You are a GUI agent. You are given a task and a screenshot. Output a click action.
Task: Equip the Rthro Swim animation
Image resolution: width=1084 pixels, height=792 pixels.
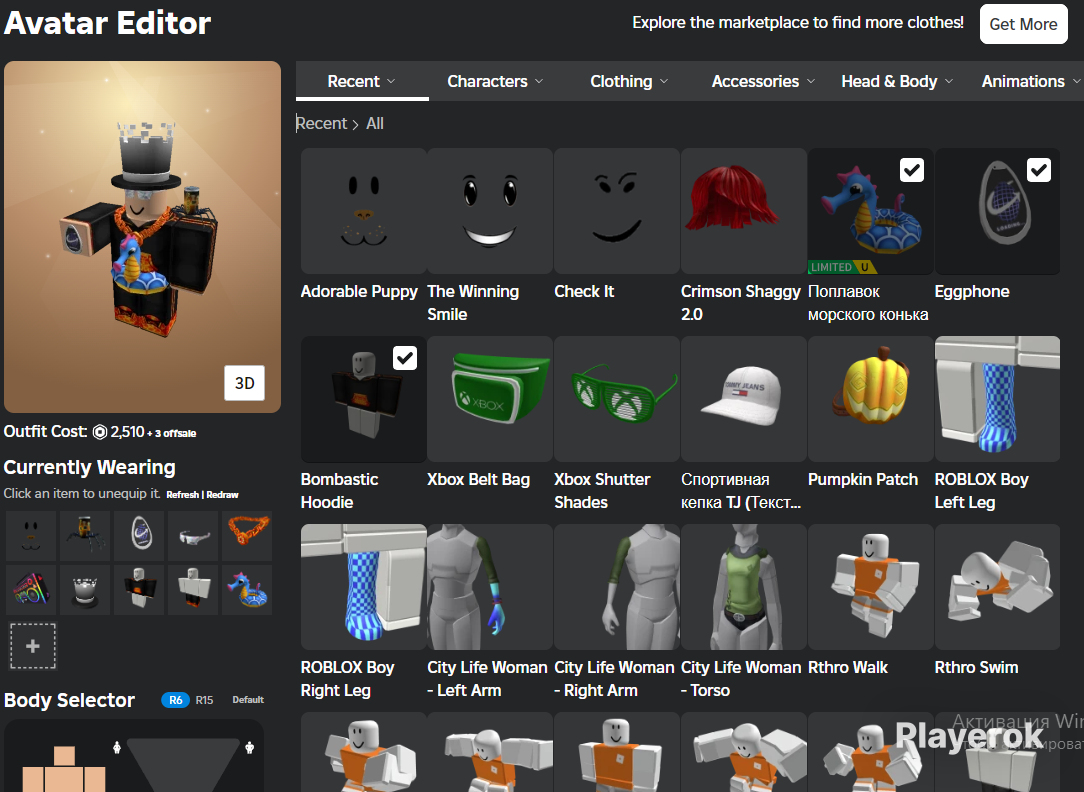point(998,587)
